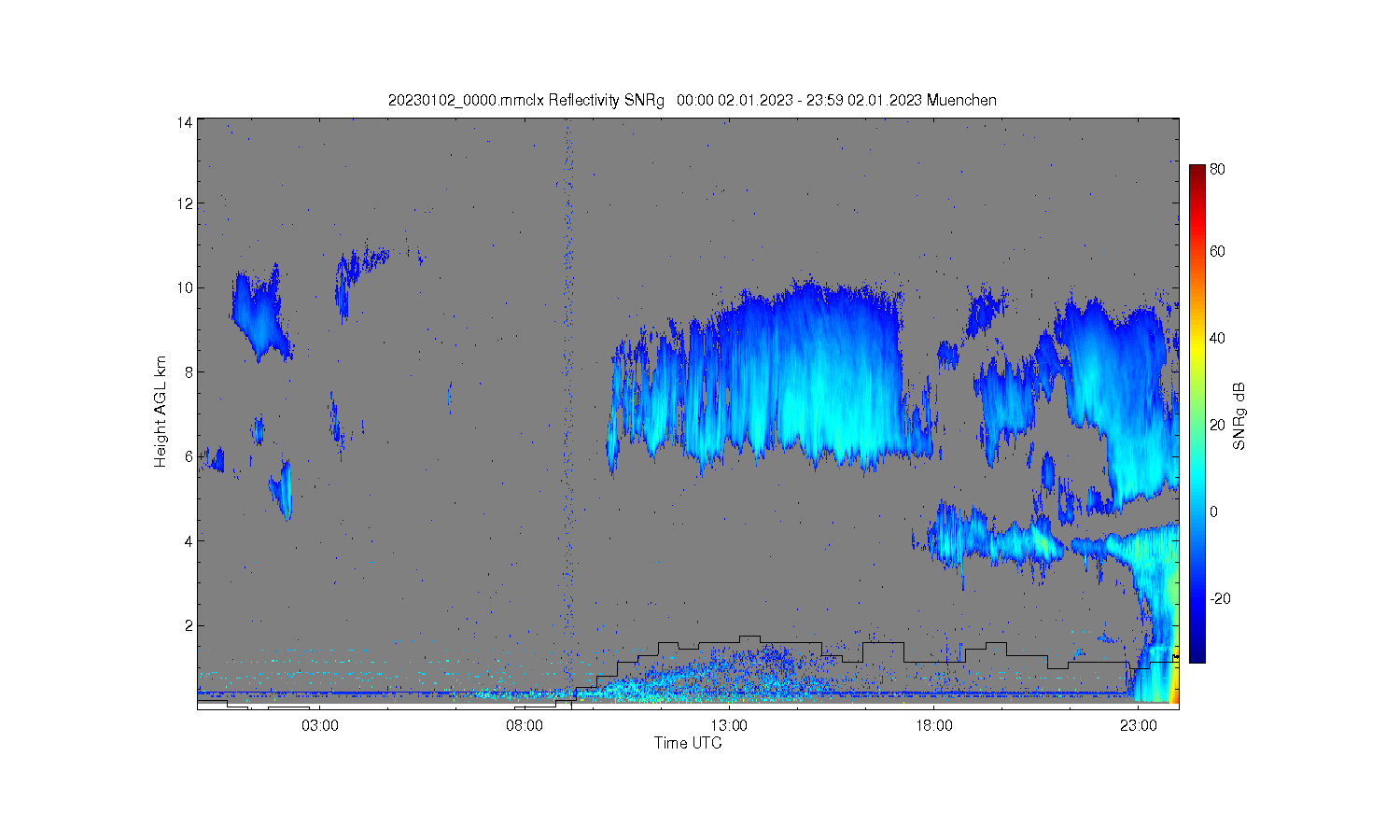Click the SNRg color scale bar
This screenshot has width=1400, height=840.
pos(1197,413)
